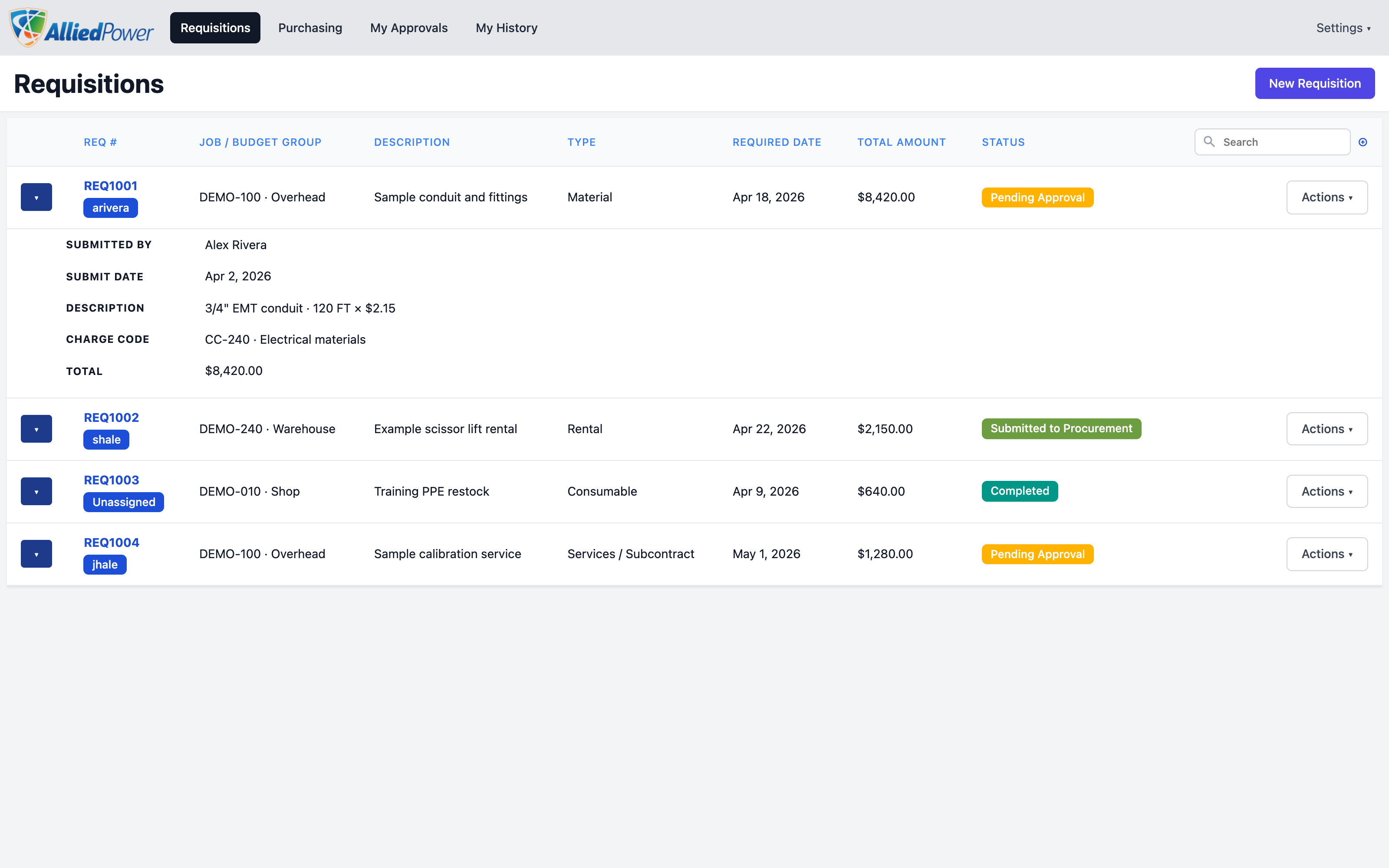Open the My History tab

point(506,27)
